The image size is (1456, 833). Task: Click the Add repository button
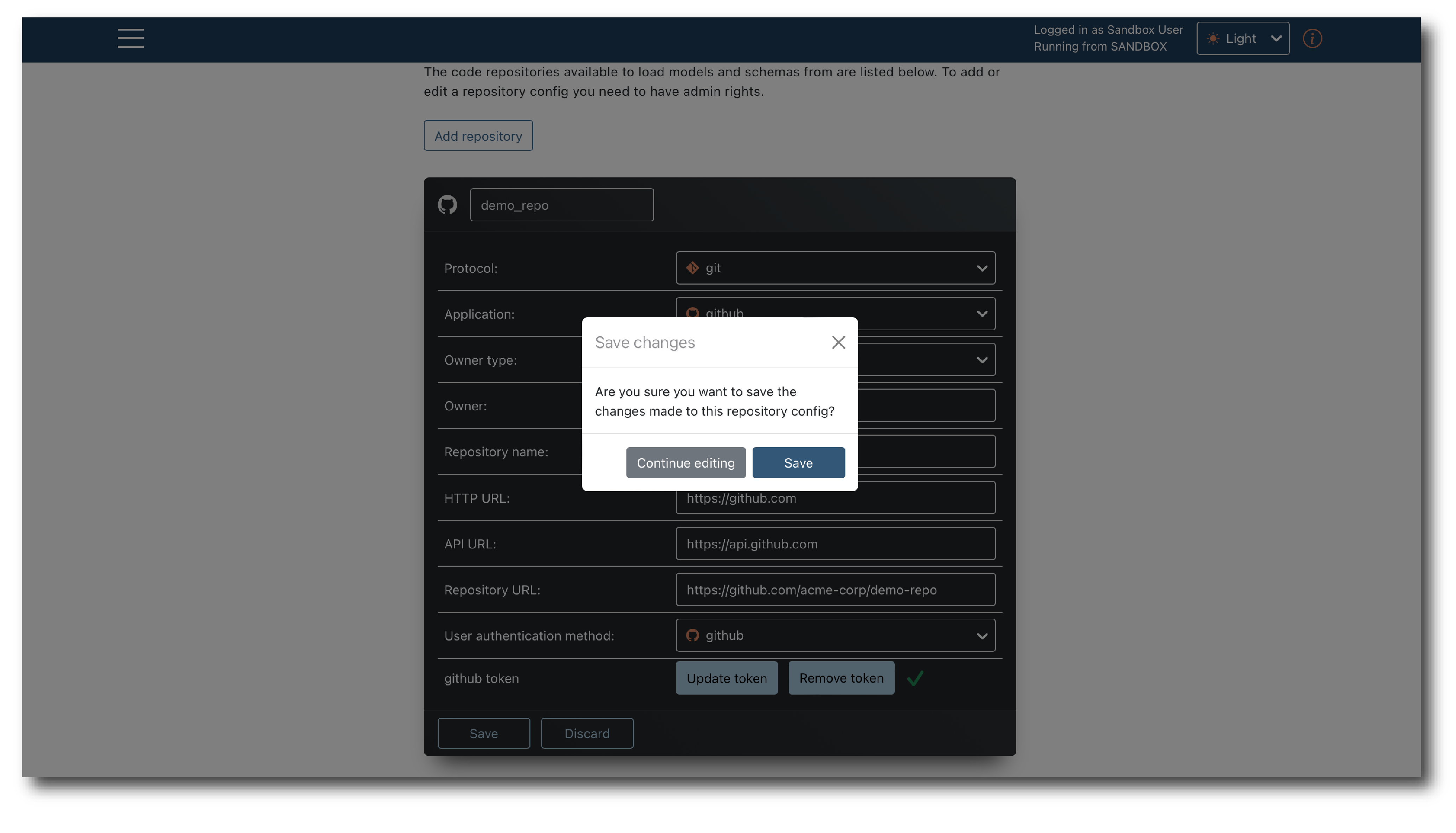pos(478,136)
